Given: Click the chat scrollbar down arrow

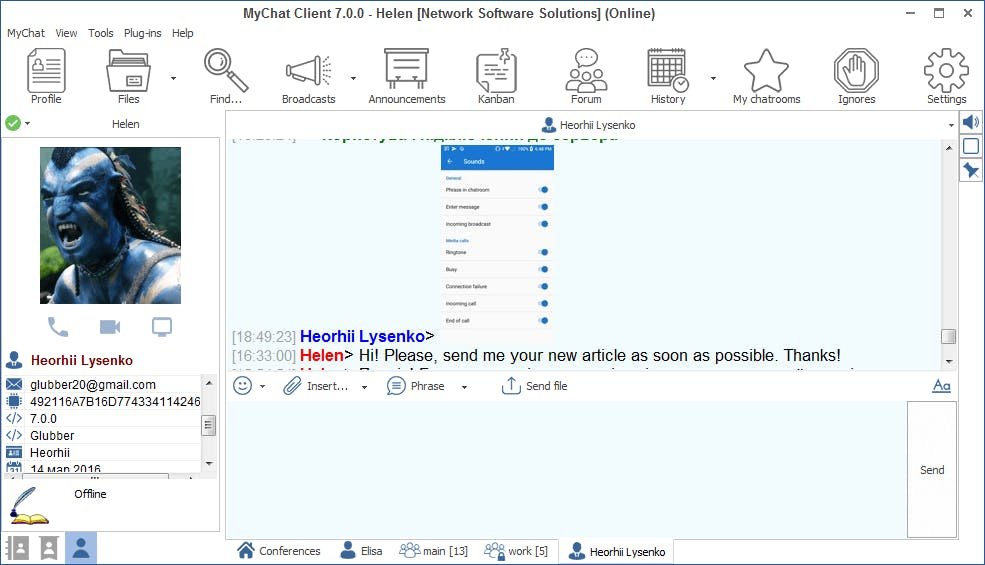Looking at the screenshot, I should (x=949, y=361).
